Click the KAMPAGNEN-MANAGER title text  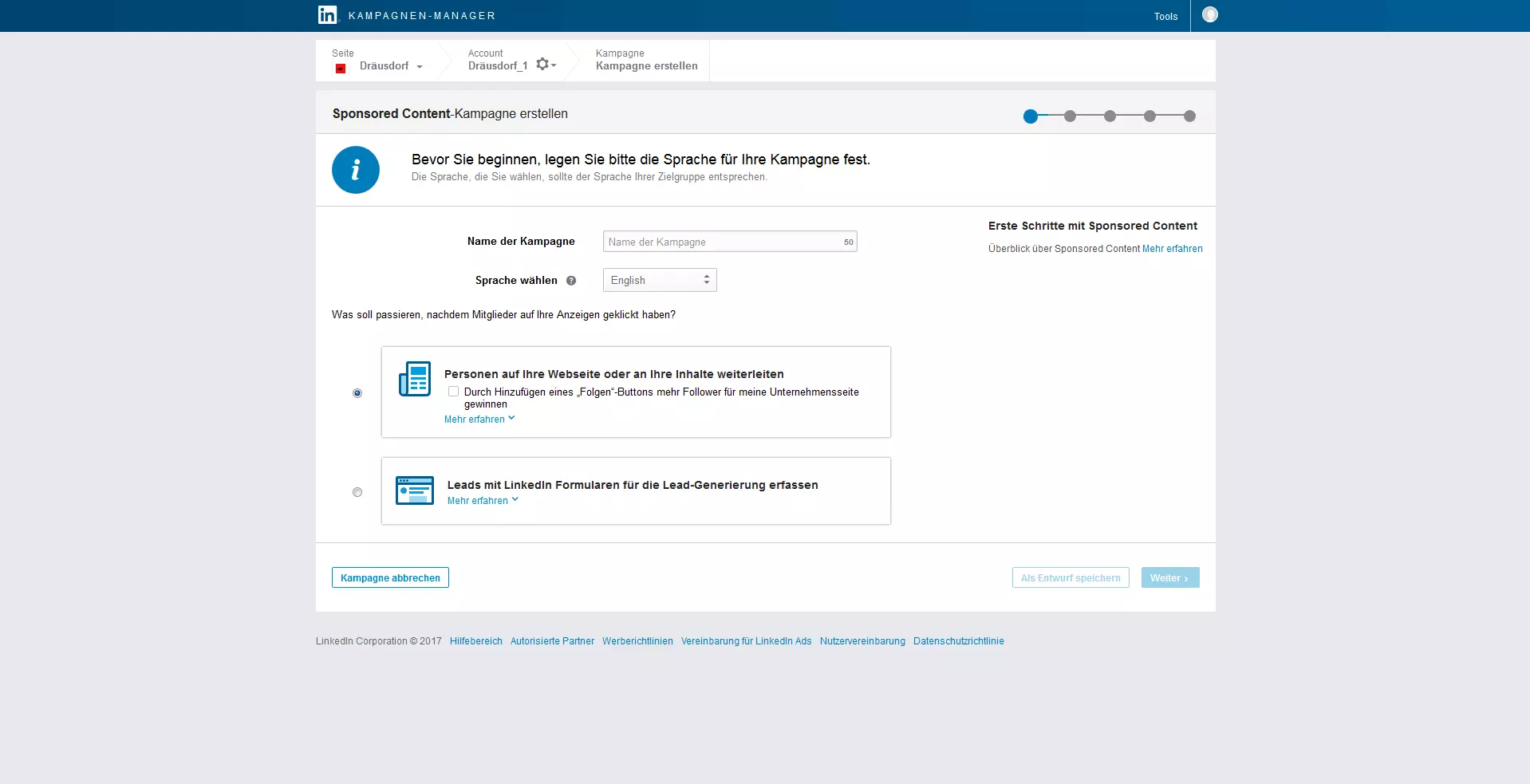tap(422, 16)
